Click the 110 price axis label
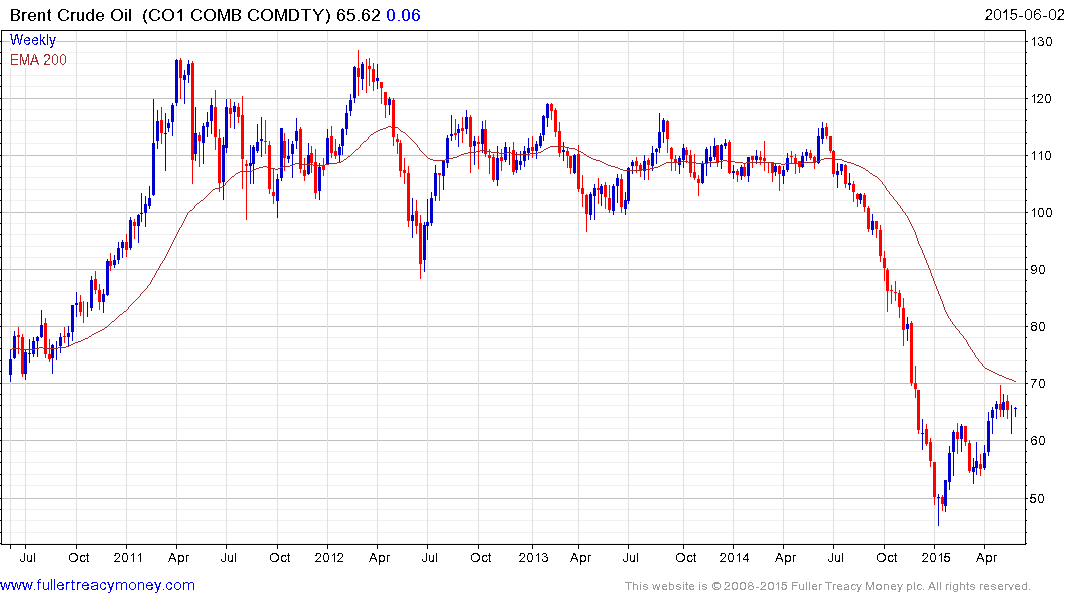 coord(1041,156)
